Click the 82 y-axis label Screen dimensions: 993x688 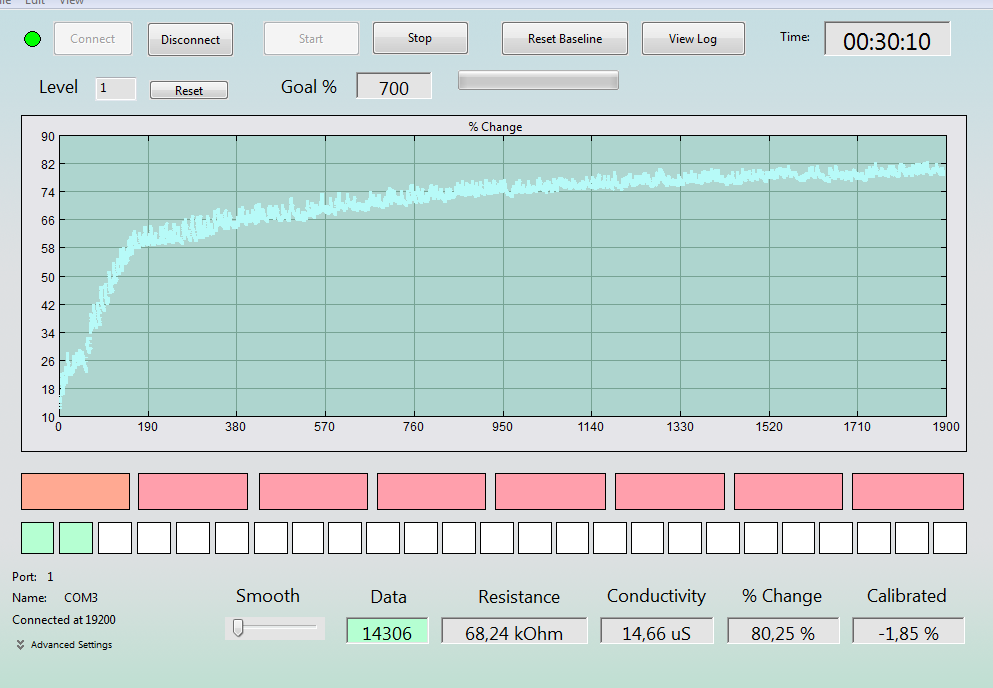click(x=48, y=165)
